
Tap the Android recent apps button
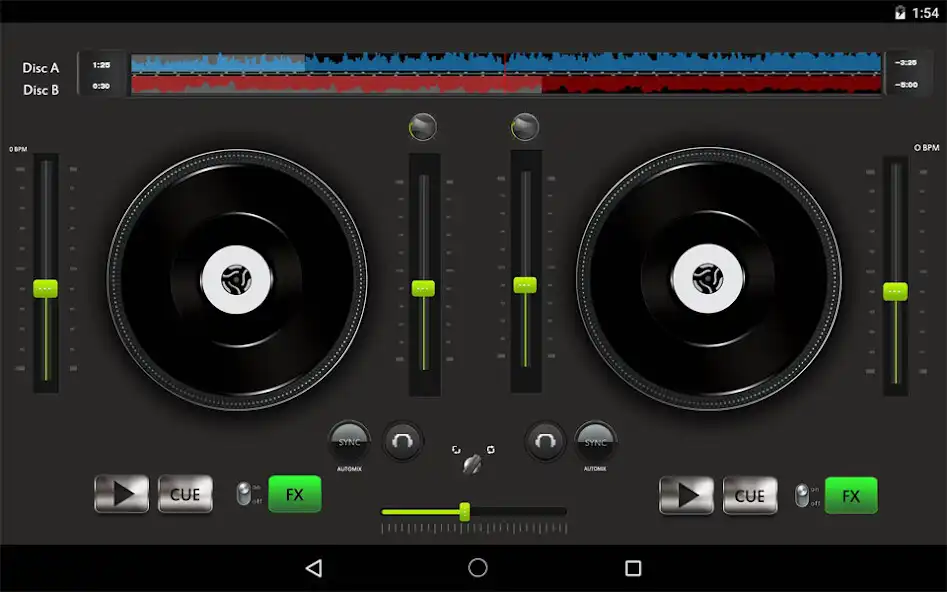633,568
